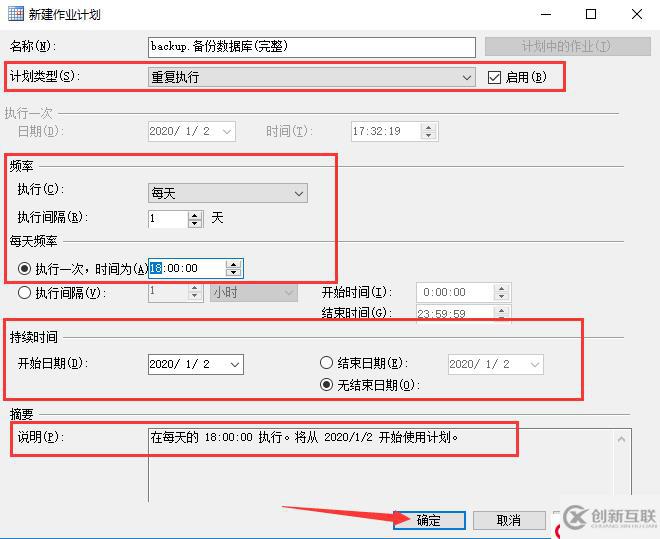
Task: Click the 执行间隔 days number field
Action: (168, 218)
